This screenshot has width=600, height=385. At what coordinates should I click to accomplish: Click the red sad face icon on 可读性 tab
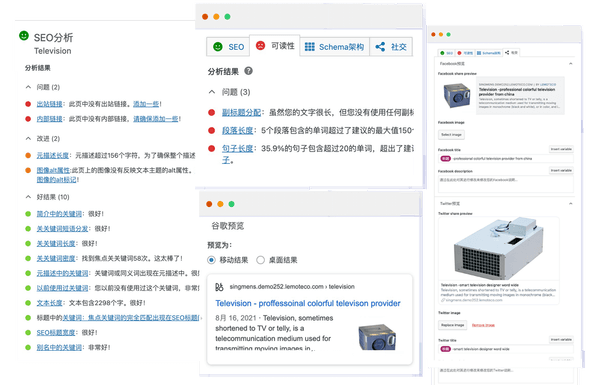pyautogui.click(x=260, y=46)
